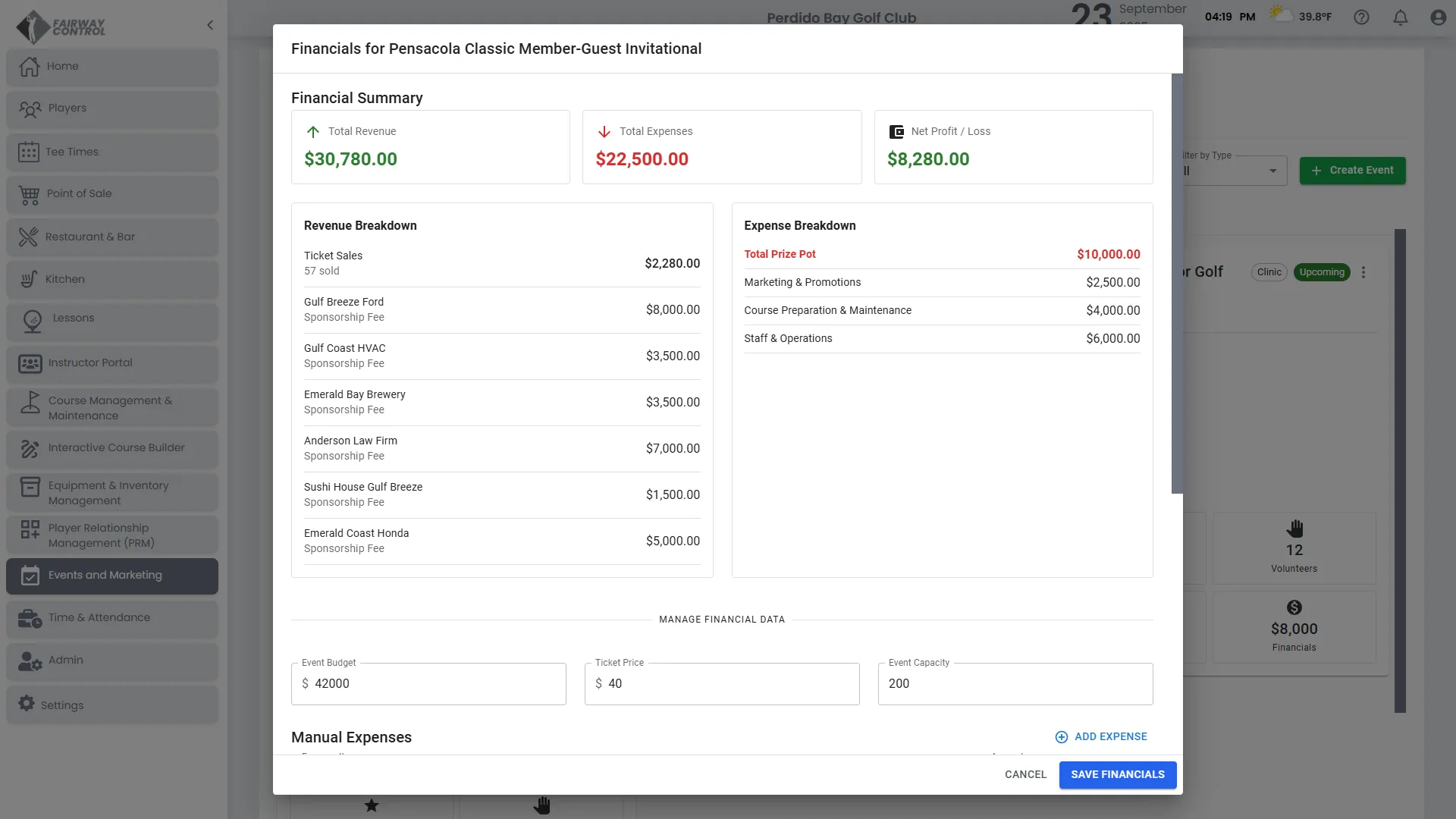This screenshot has height=819, width=1456.
Task: Click the user account avatar icon
Action: tap(1438, 17)
